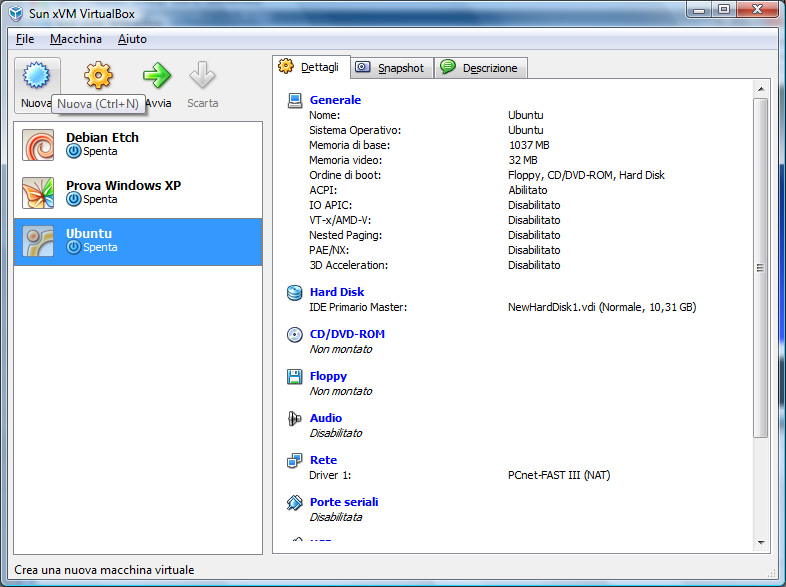Select the Debian Etch virtual machine

[138, 145]
